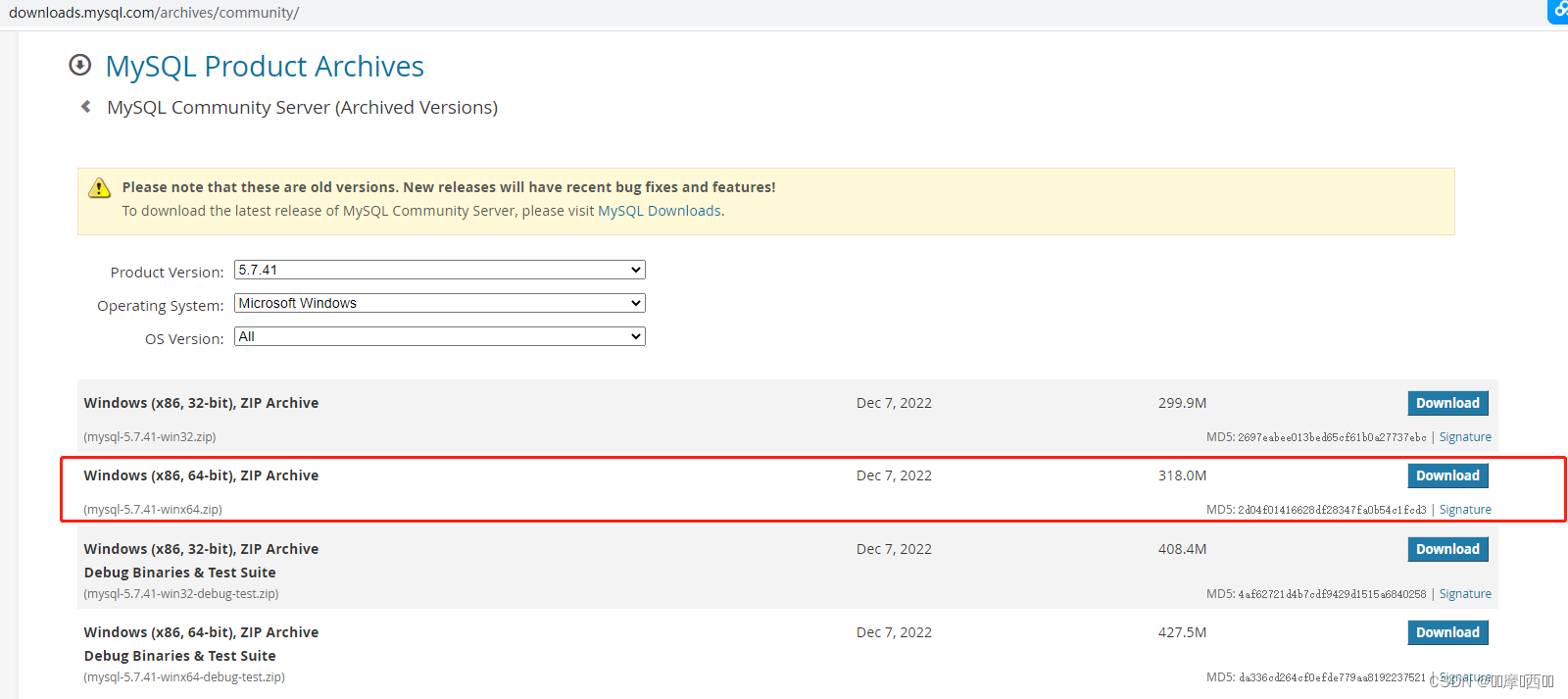1568x699 pixels.
Task: Click filename text (mysql-5.7.41-winx64-debug-test.zip)
Action: pyautogui.click(x=184, y=677)
